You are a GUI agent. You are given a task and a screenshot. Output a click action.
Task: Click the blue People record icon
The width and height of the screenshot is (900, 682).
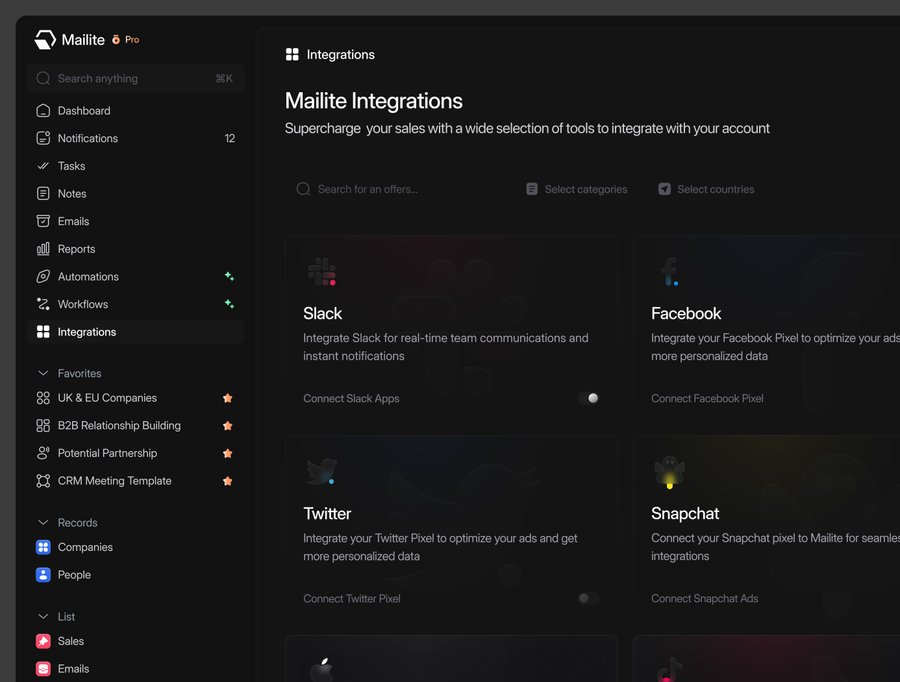click(x=43, y=575)
